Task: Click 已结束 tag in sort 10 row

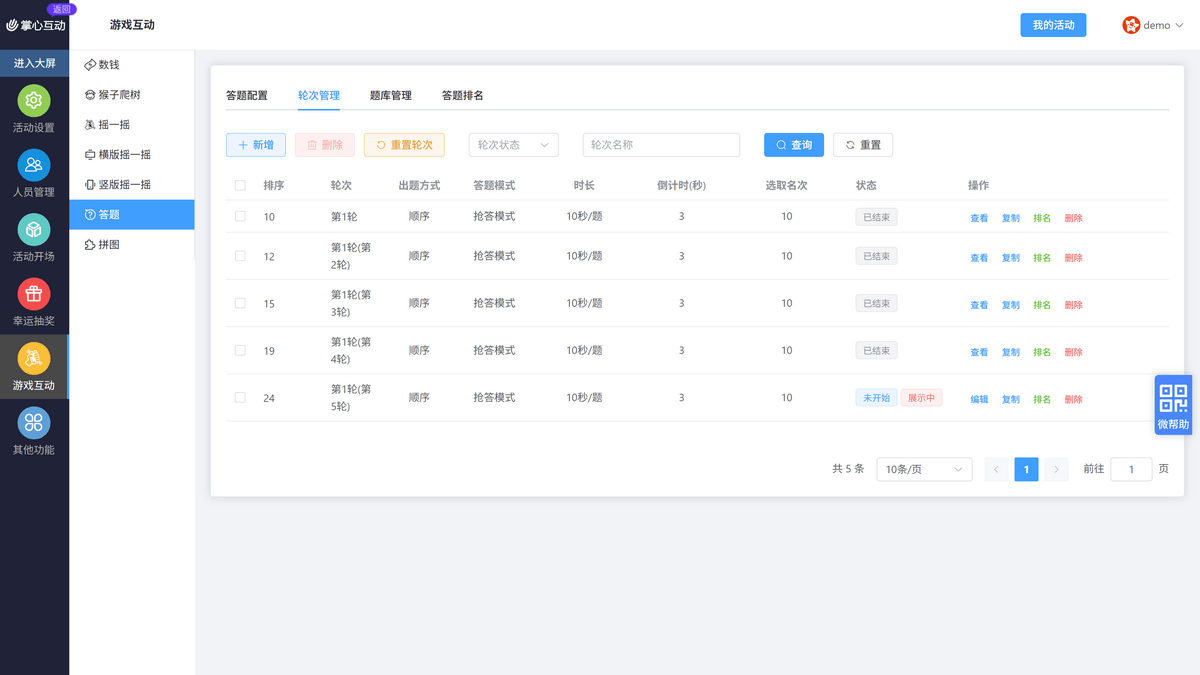Action: 876,216
